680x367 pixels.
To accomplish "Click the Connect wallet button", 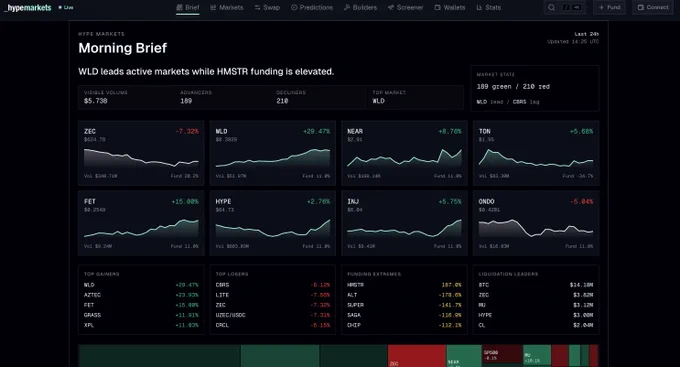I will point(653,7).
